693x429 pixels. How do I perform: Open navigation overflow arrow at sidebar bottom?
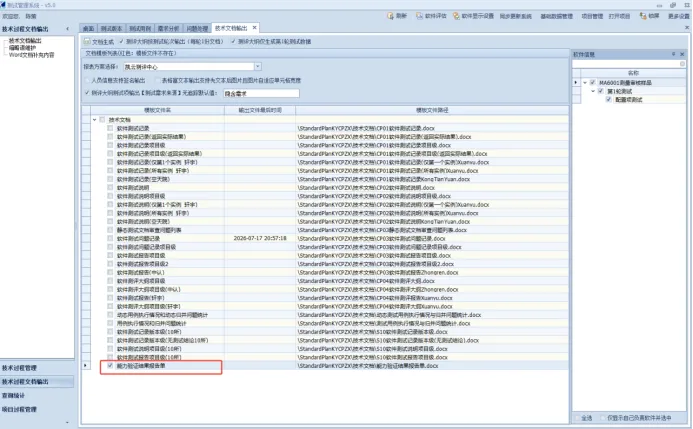click(67, 422)
